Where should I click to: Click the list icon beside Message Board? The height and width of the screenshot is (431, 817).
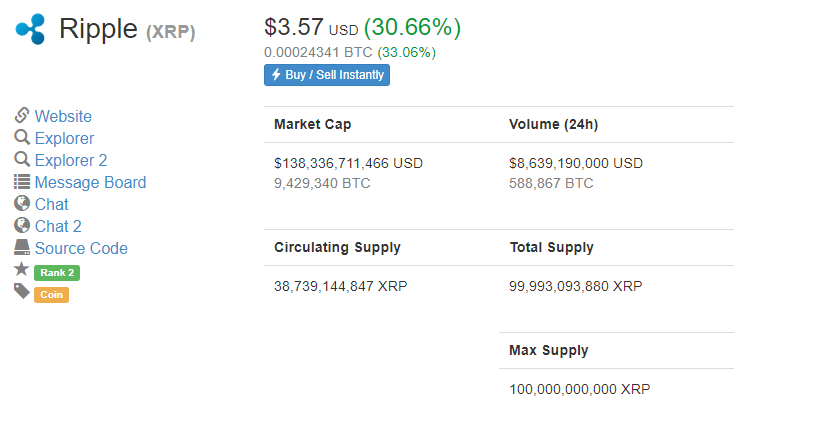pos(22,181)
